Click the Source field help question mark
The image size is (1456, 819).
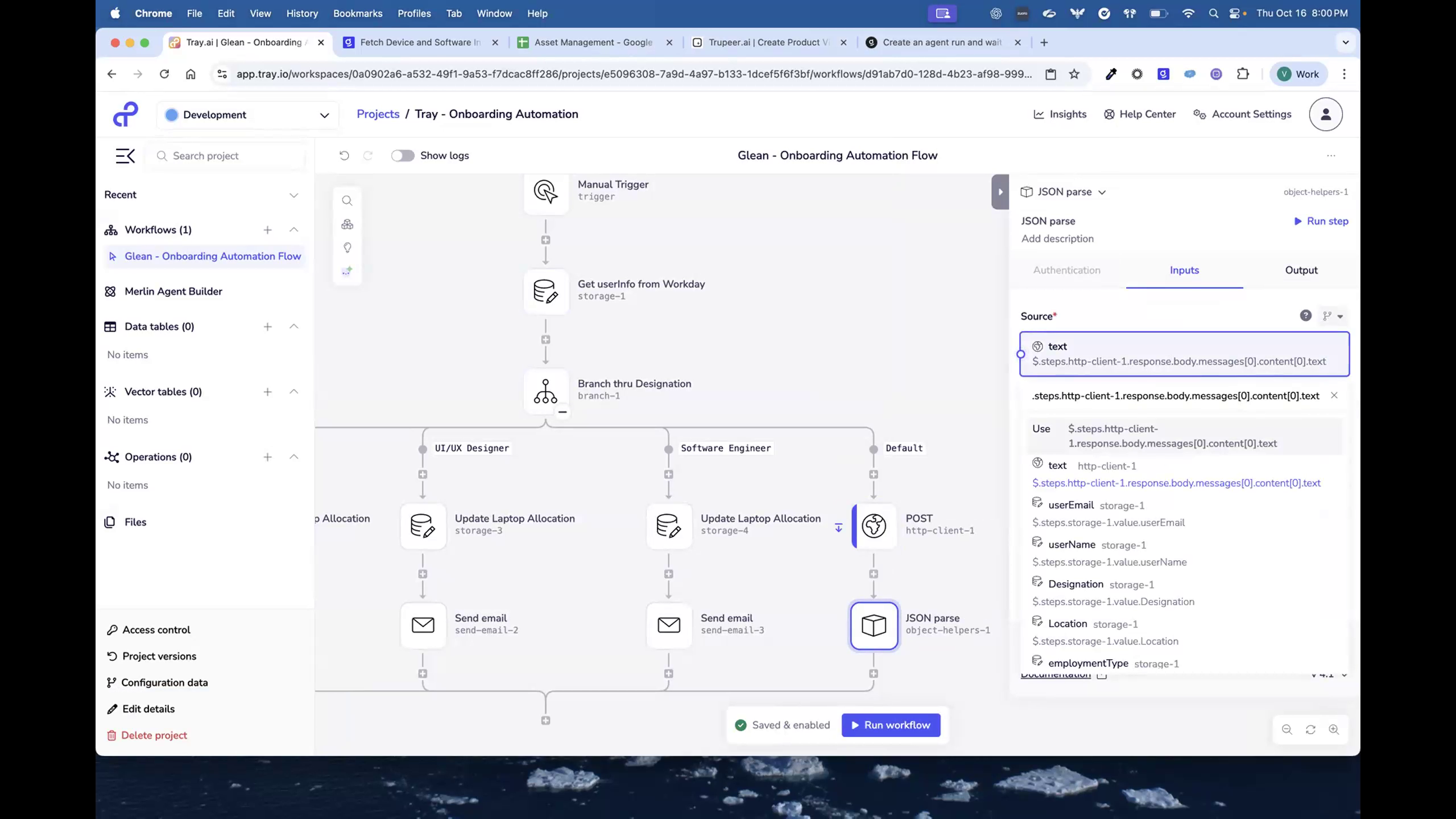1305,316
